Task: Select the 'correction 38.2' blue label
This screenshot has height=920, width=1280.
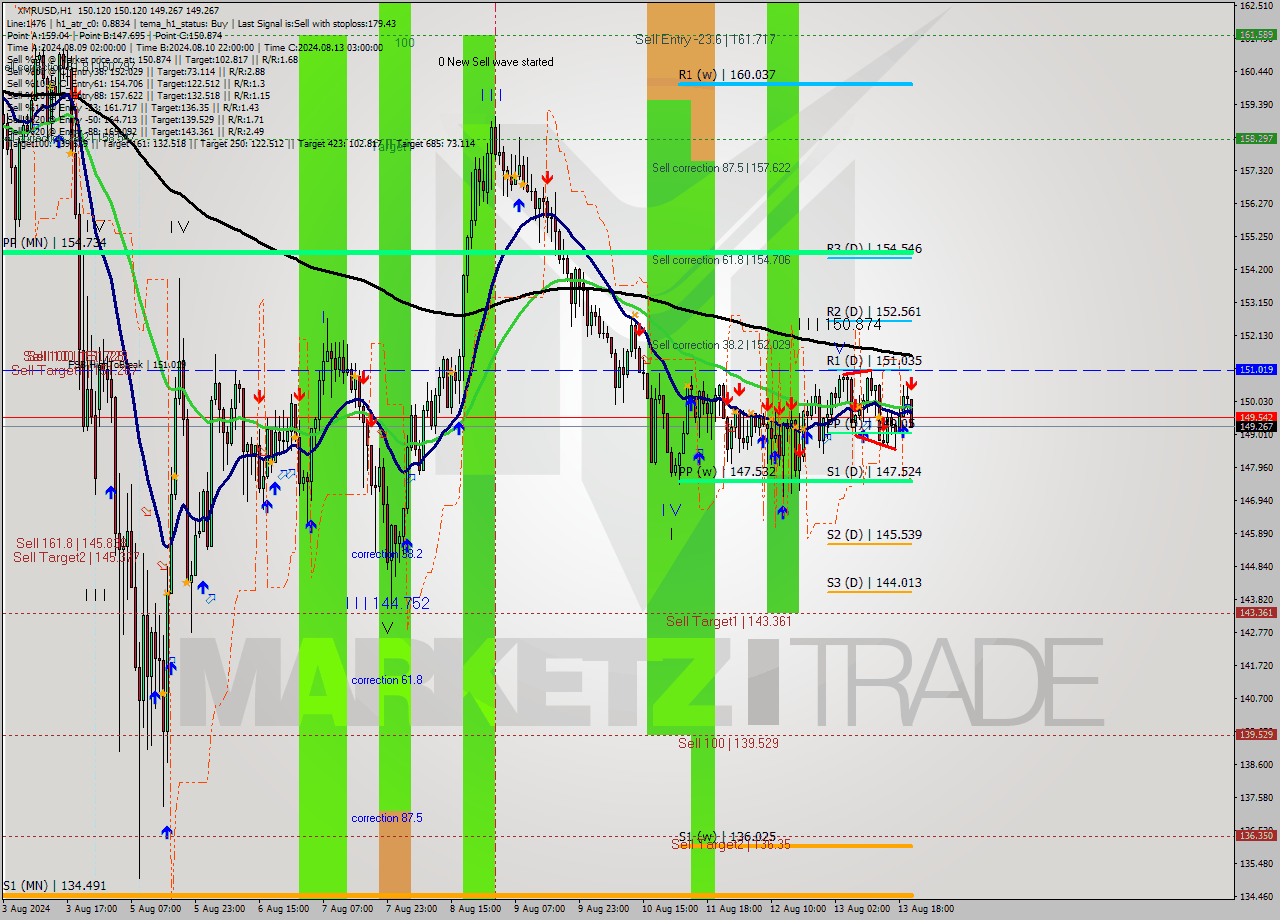Action: [387, 554]
